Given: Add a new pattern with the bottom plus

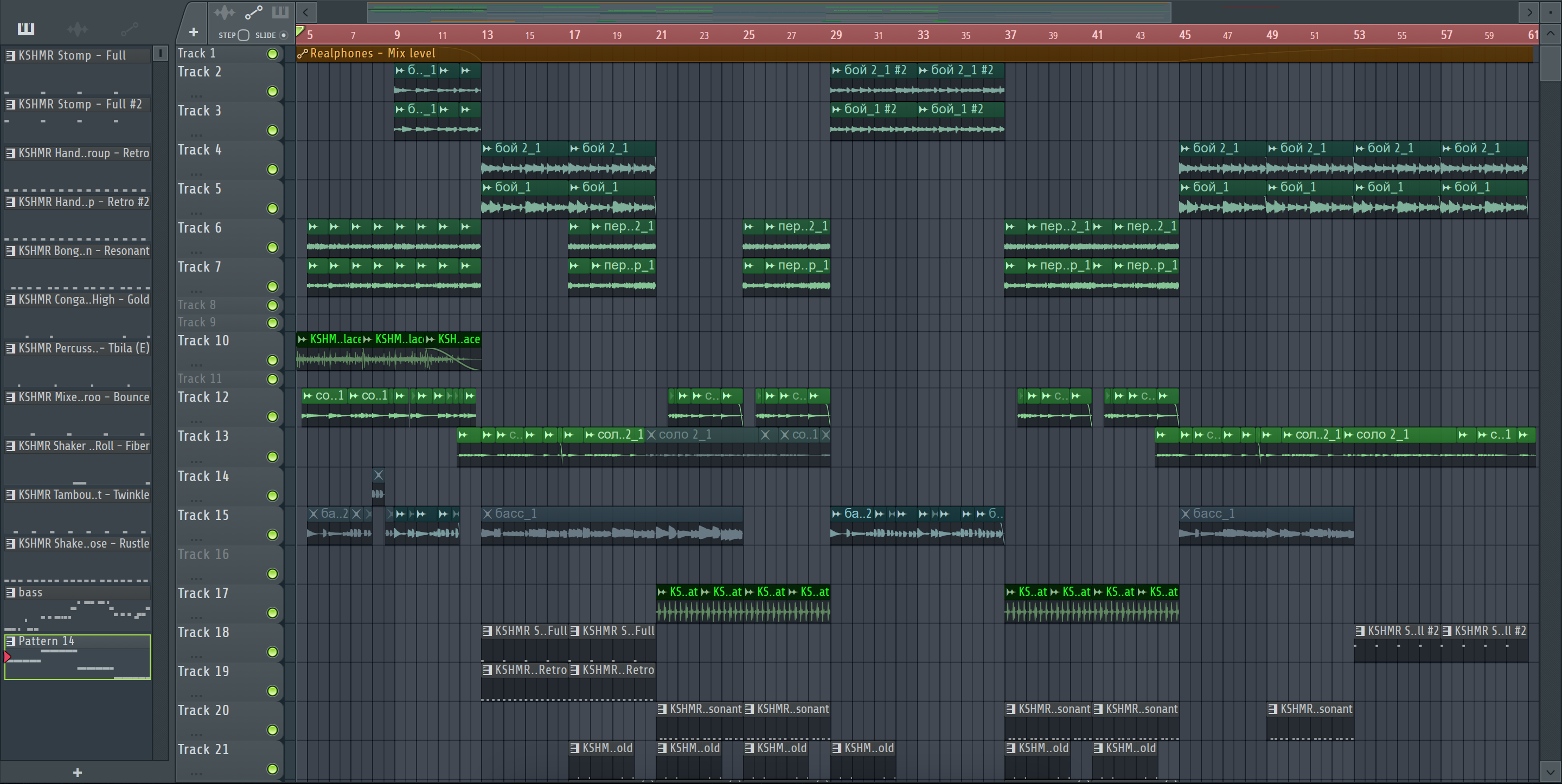Looking at the screenshot, I should [78, 772].
